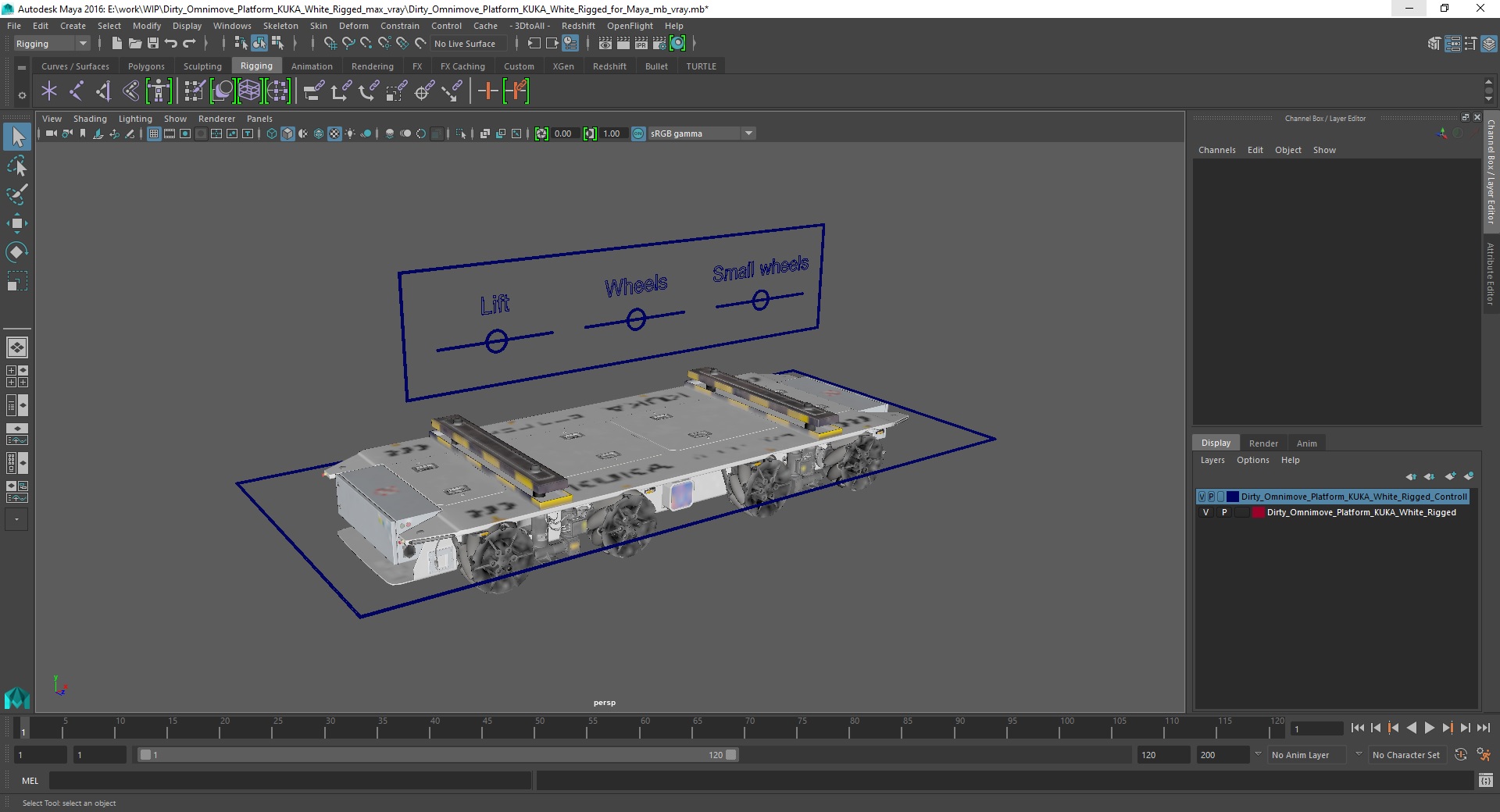The height and width of the screenshot is (812, 1500).
Task: Click the Snap to Curves magnet icon
Action: 348,44
